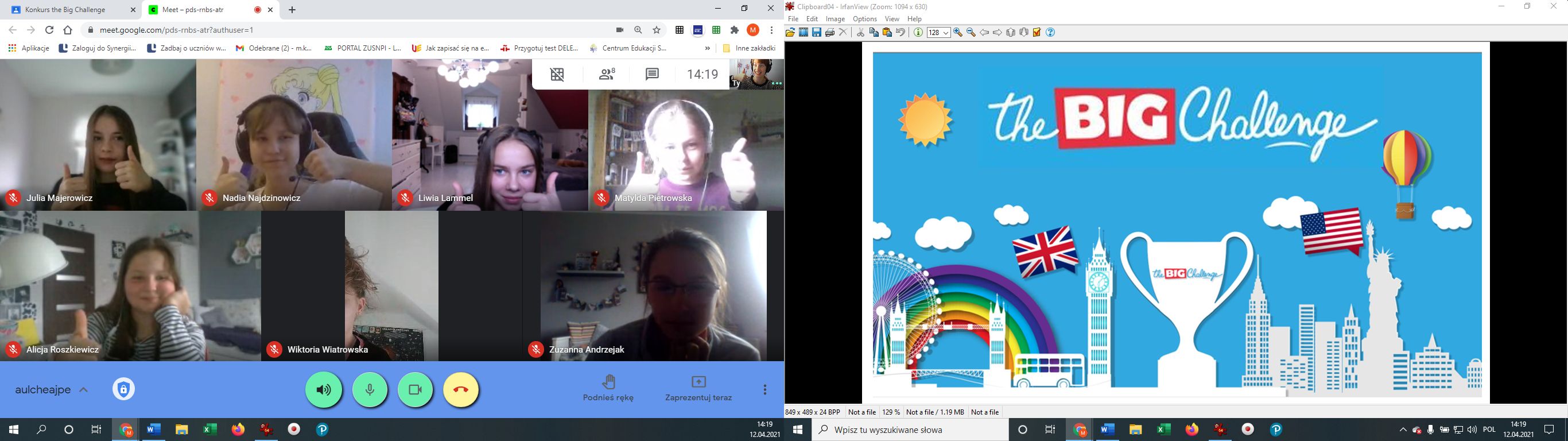Open Word from the right taskbar

(x=1107, y=430)
